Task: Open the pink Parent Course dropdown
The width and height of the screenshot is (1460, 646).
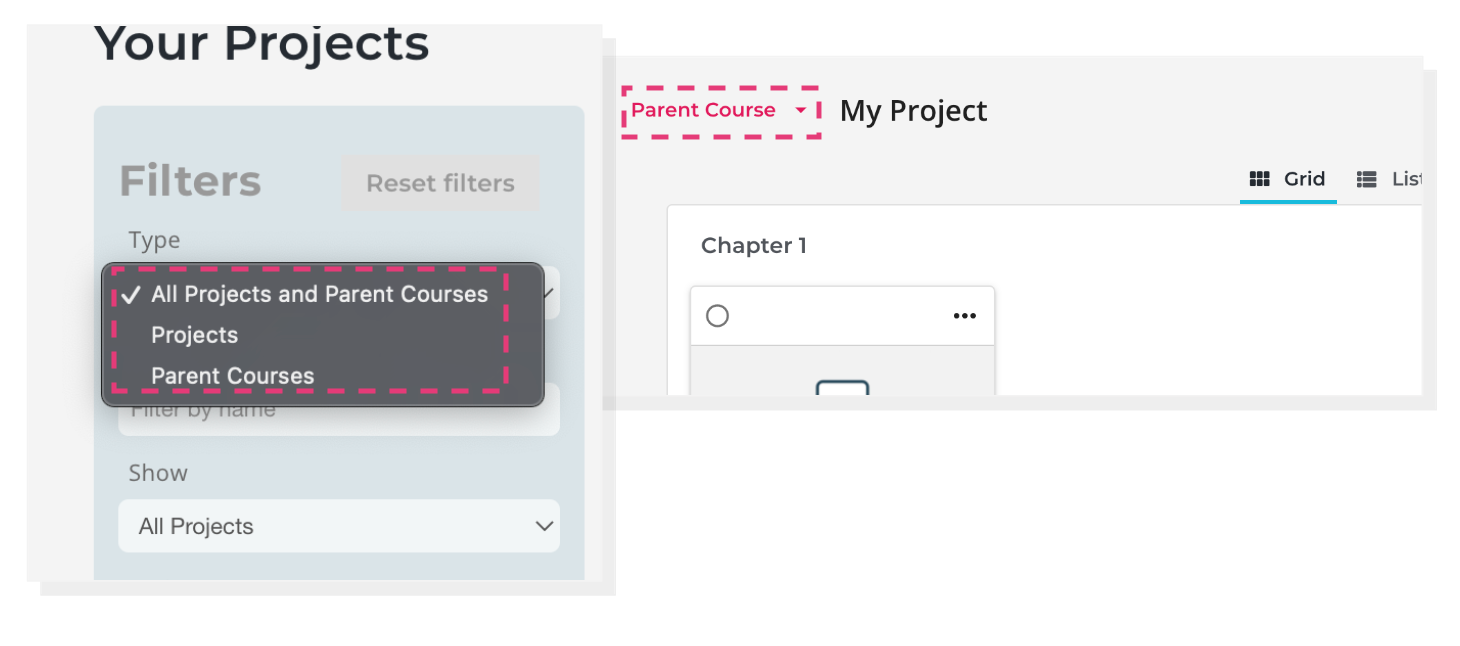Action: point(720,111)
